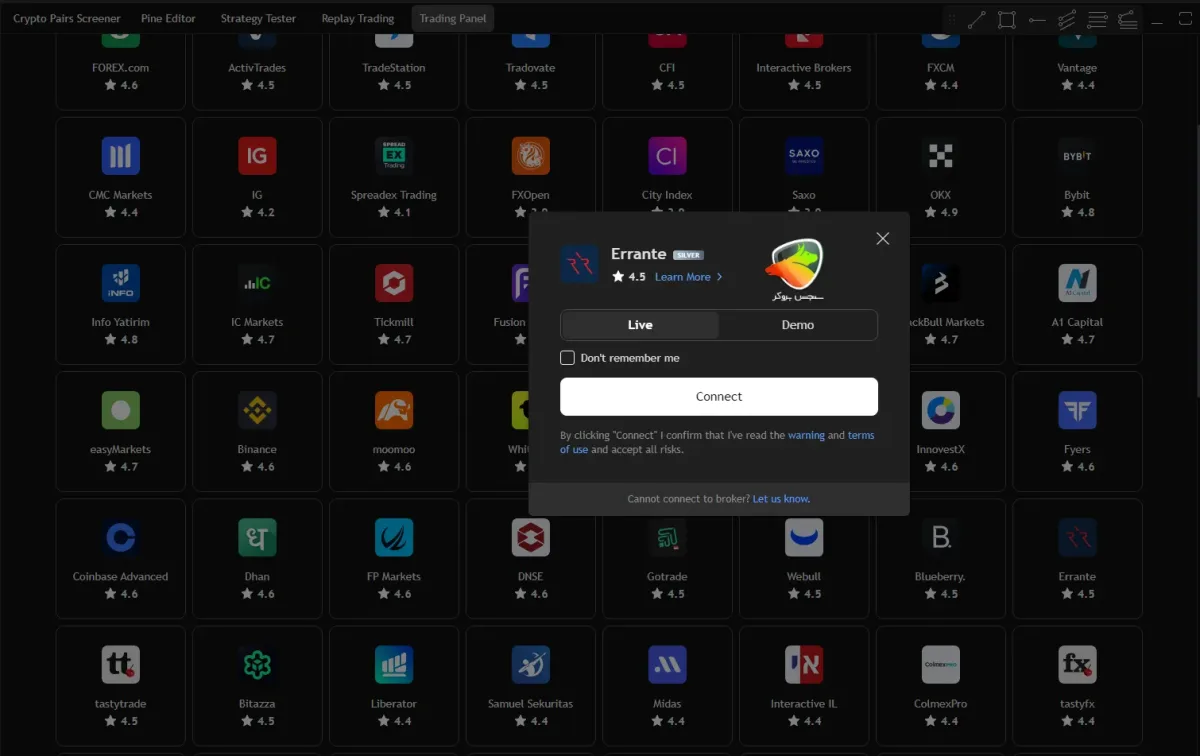This screenshot has height=756, width=1200.
Task: Pick the DNSE broker icon
Action: tap(530, 537)
